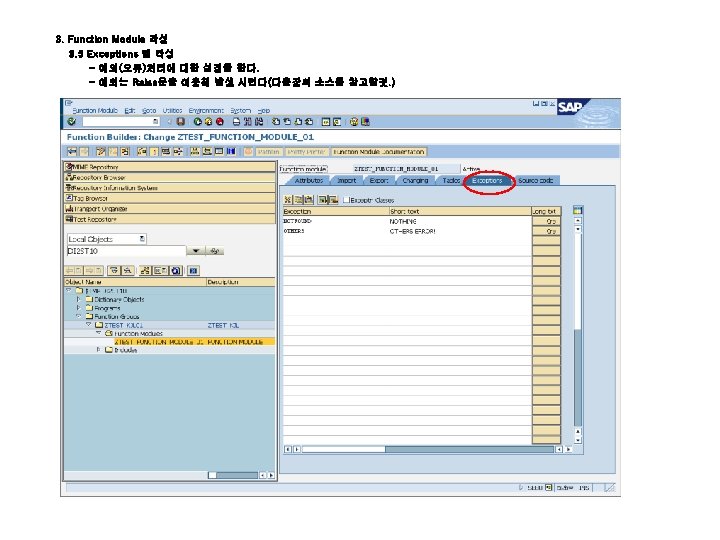Open the Repository Browser panel

pos(169,177)
